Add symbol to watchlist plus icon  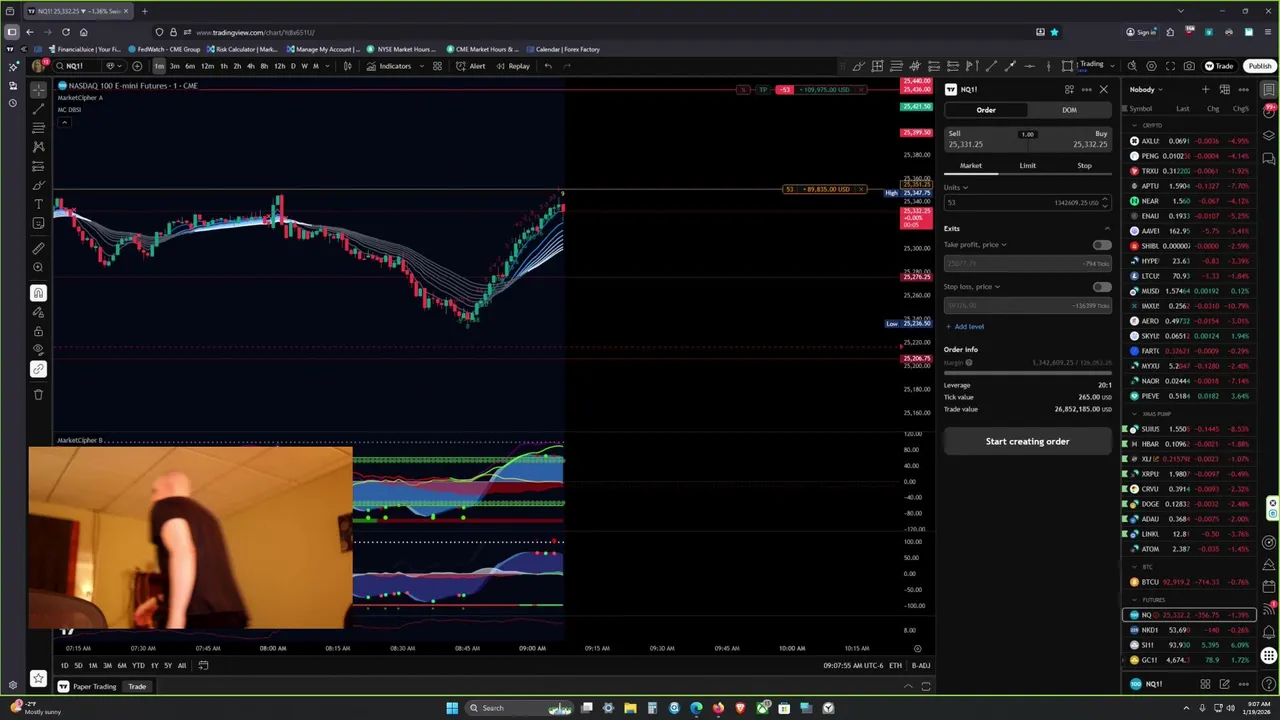tap(1205, 90)
